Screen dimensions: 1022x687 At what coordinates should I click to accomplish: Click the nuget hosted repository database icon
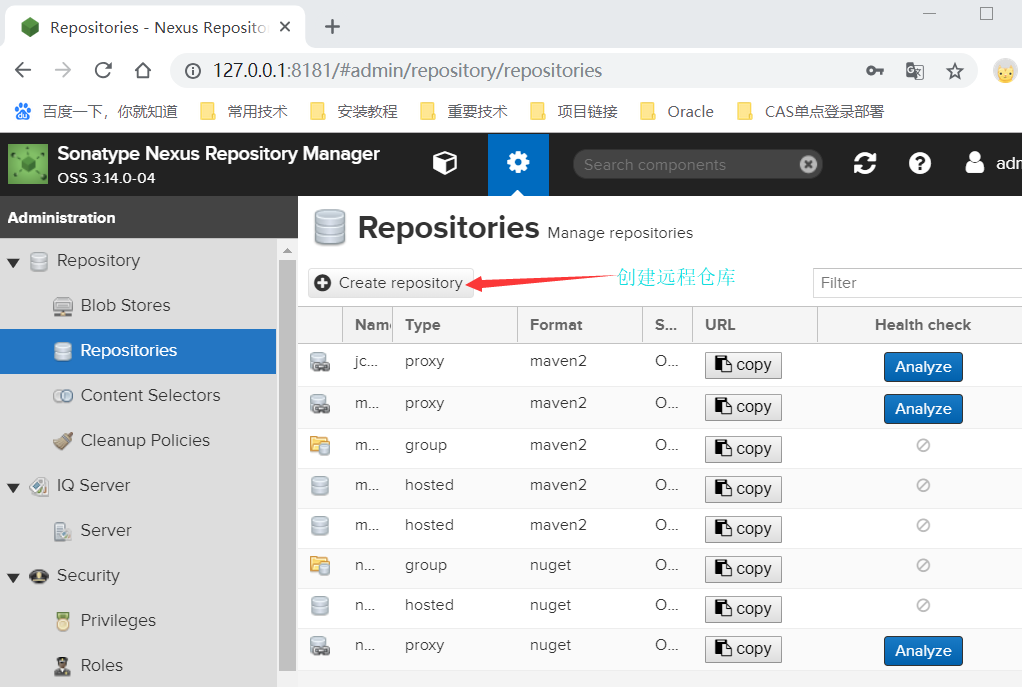pyautogui.click(x=319, y=606)
